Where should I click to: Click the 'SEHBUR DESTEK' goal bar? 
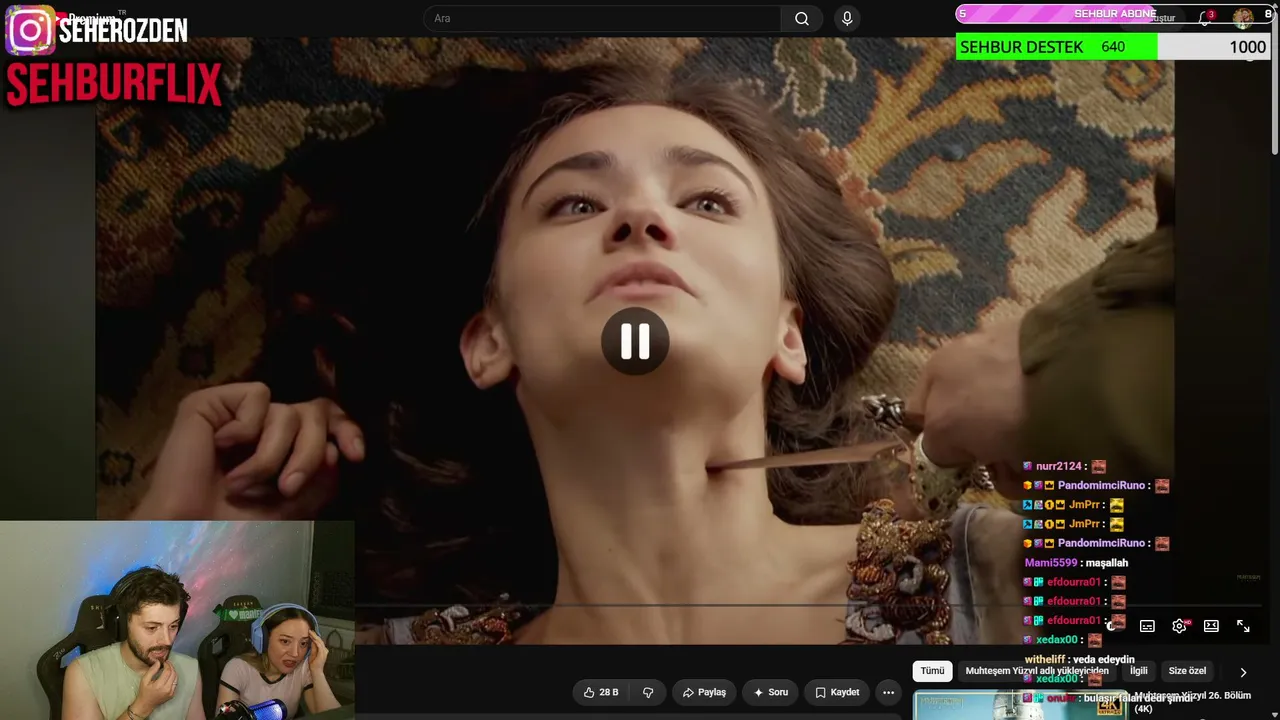(x=1112, y=47)
